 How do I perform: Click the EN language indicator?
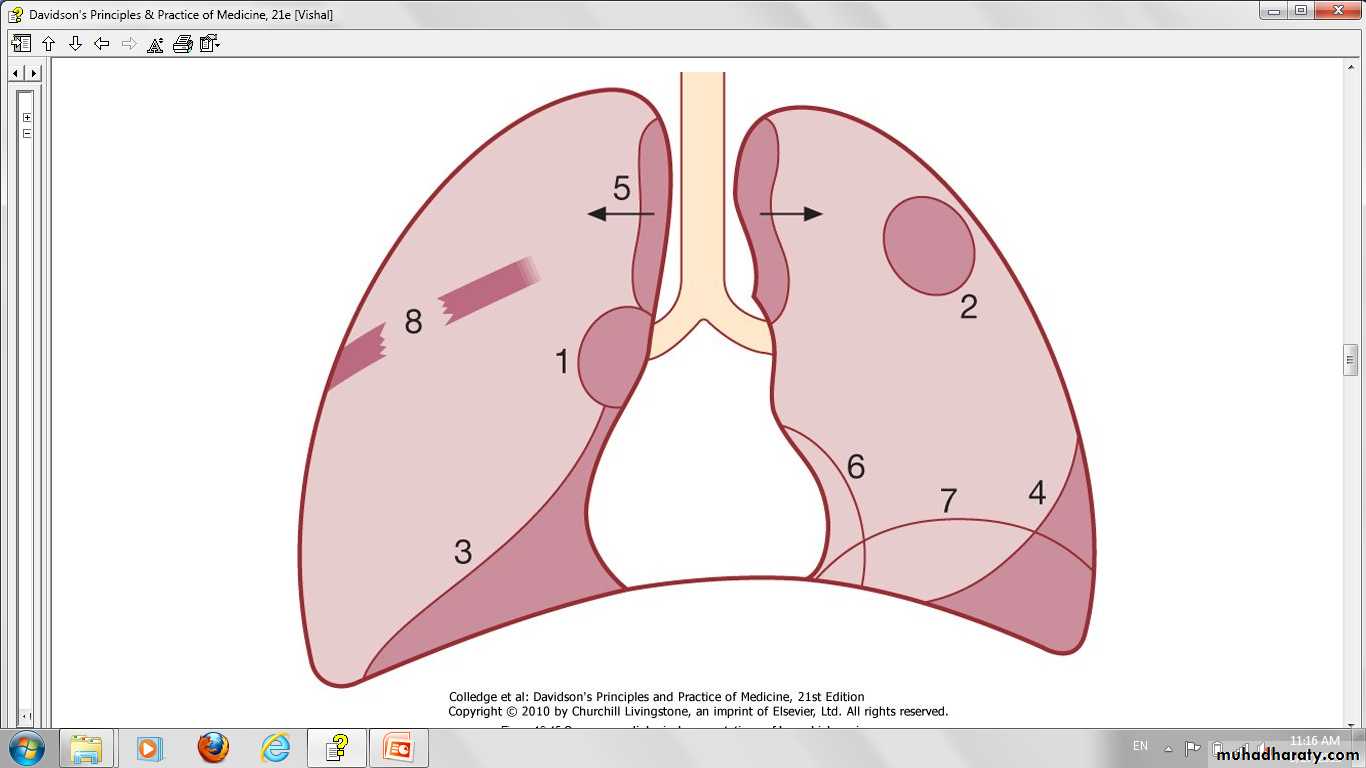click(x=1140, y=746)
